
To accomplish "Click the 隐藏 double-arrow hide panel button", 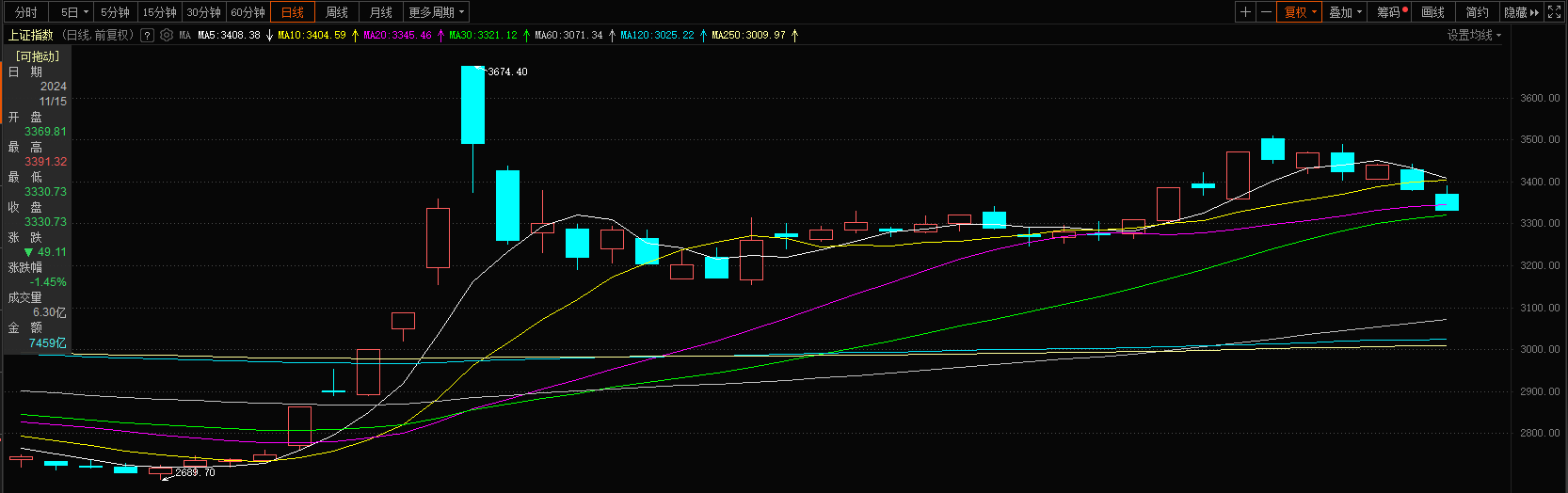I will (x=1521, y=12).
